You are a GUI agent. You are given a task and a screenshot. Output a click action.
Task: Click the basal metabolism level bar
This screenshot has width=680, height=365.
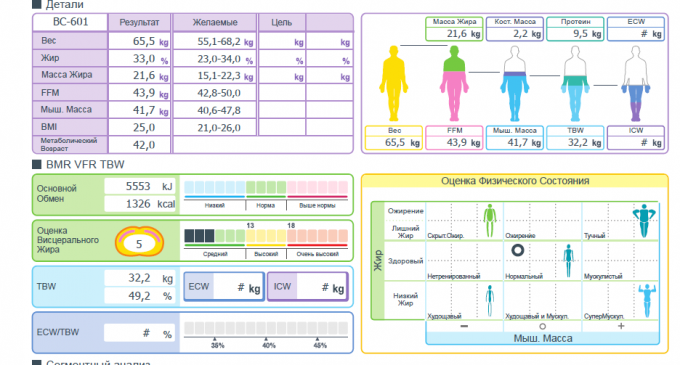[x=266, y=187]
